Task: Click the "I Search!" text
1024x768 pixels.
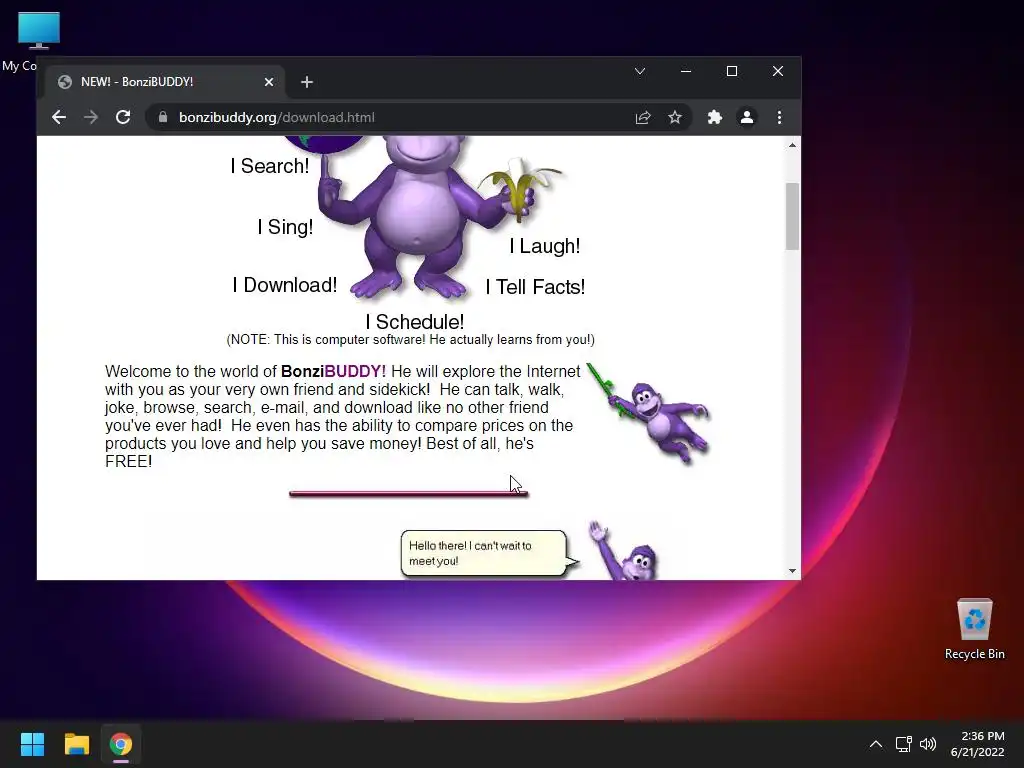Action: 270,166
